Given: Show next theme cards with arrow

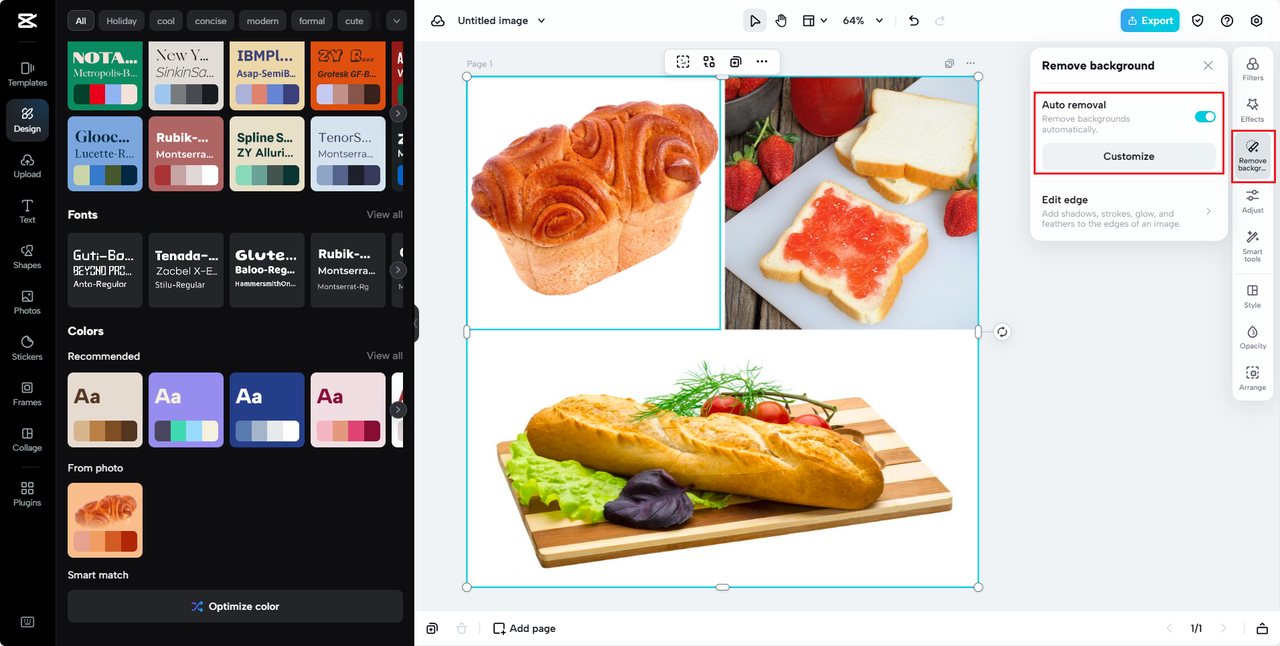Looking at the screenshot, I should tap(398, 113).
